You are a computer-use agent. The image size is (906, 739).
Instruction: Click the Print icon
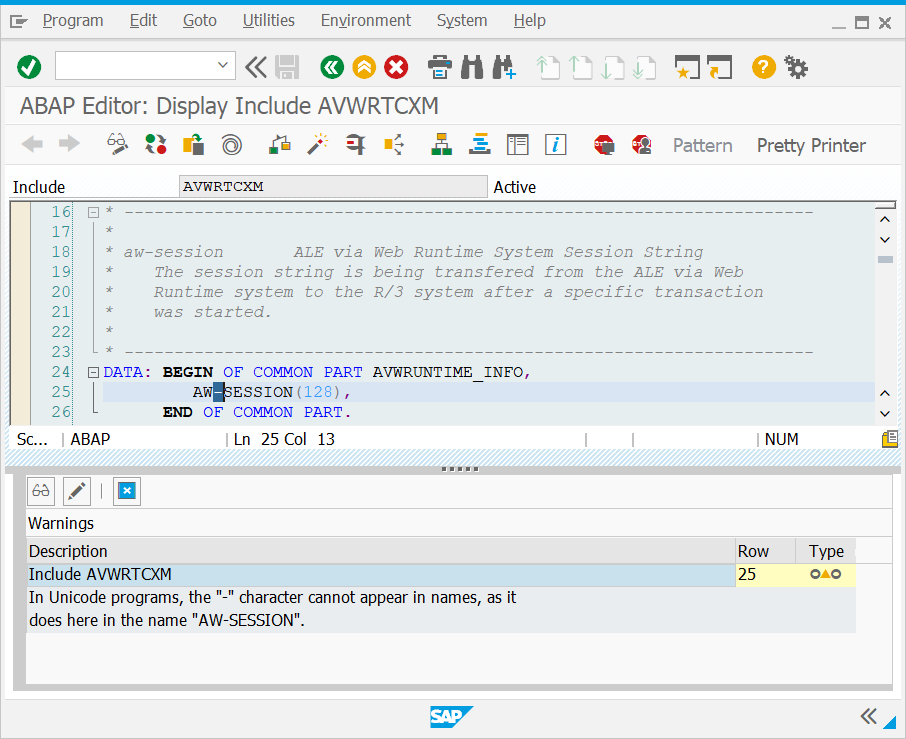[440, 67]
